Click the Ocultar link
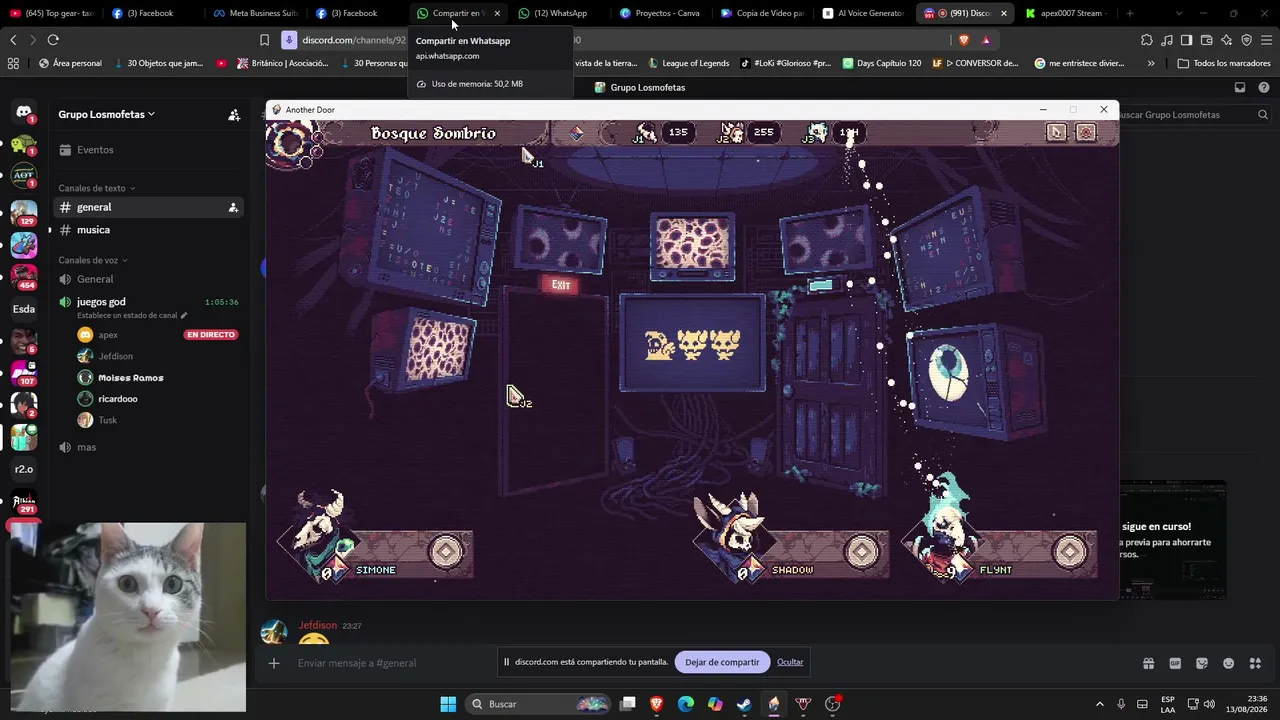 790,662
